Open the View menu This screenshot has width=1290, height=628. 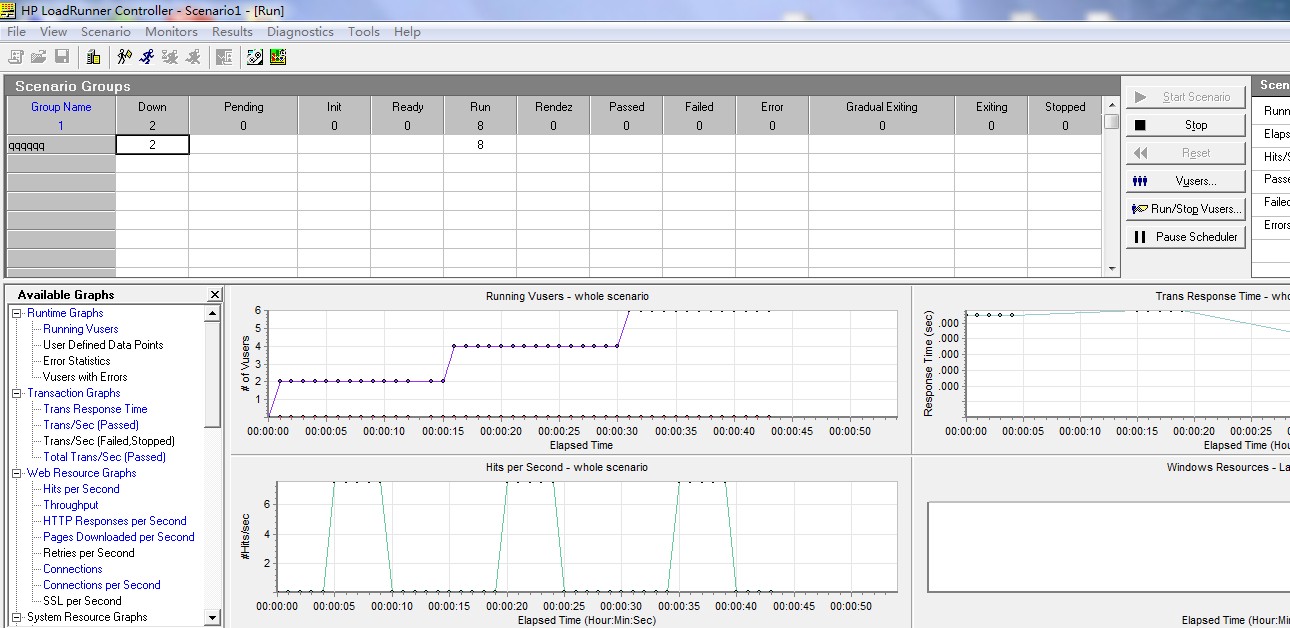coord(53,31)
